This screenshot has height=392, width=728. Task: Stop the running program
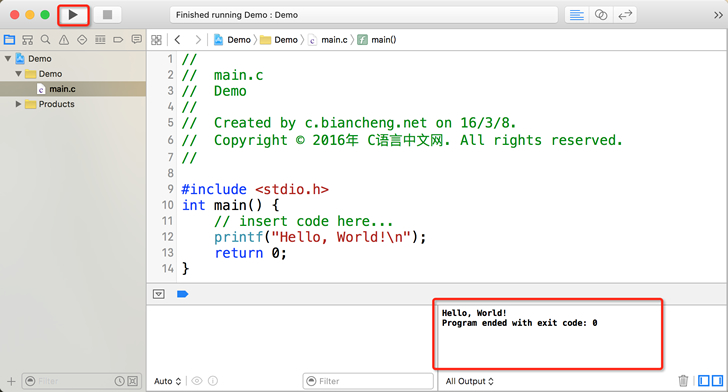coord(107,15)
